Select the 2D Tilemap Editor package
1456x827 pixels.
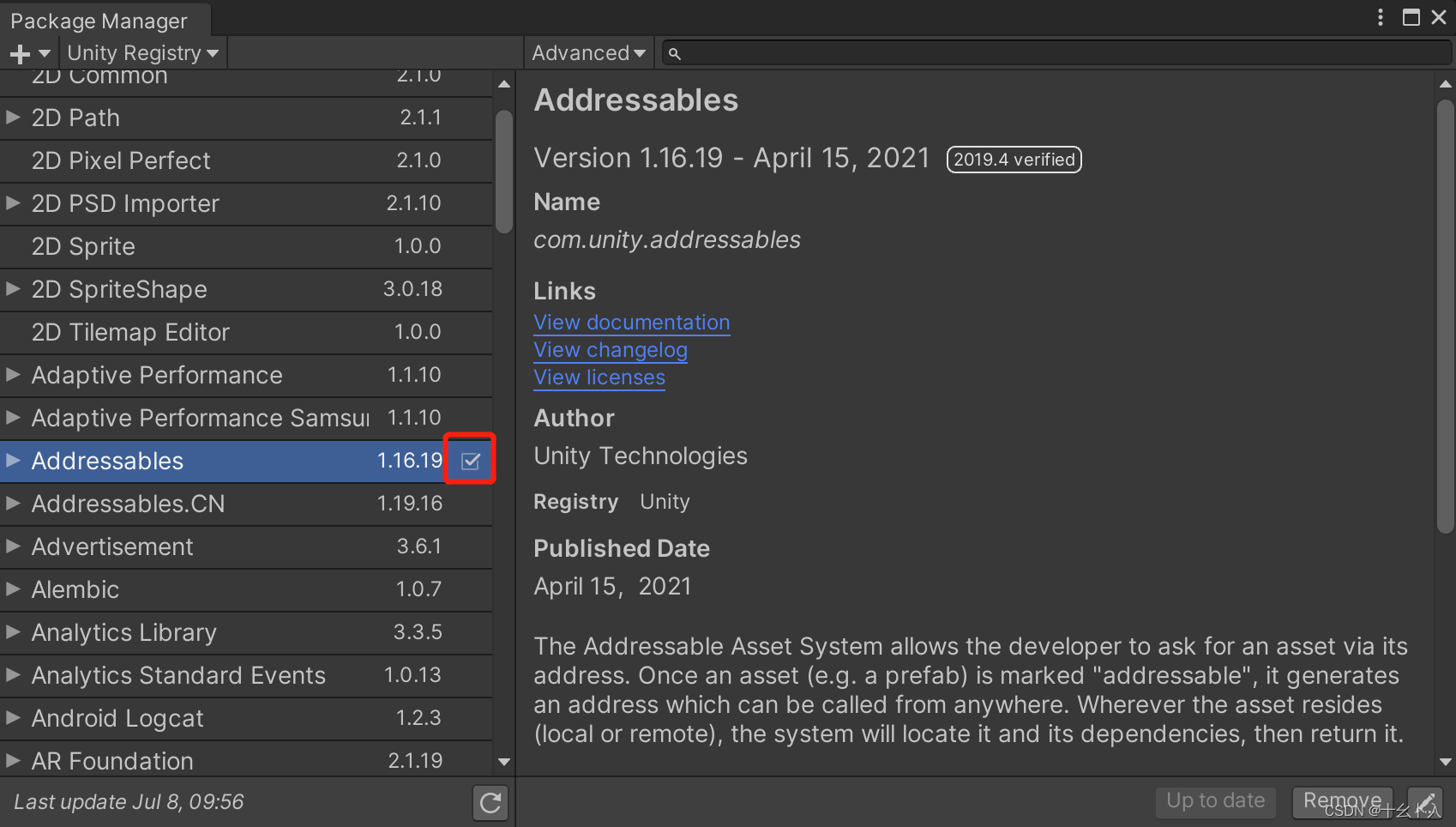click(246, 332)
